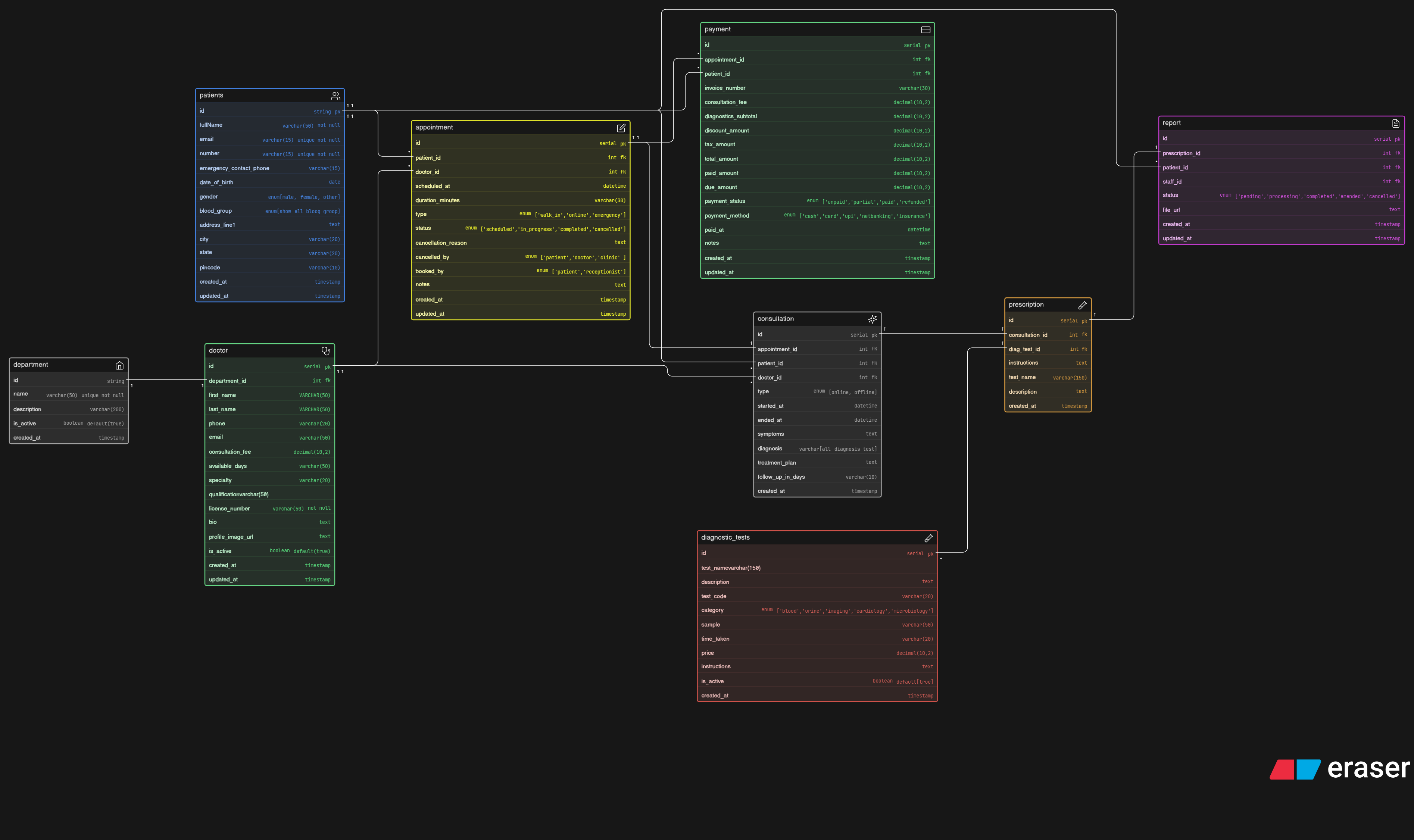Click the category row in diagnostic_tests
Screen dimensions: 1414x840
click(x=712, y=611)
